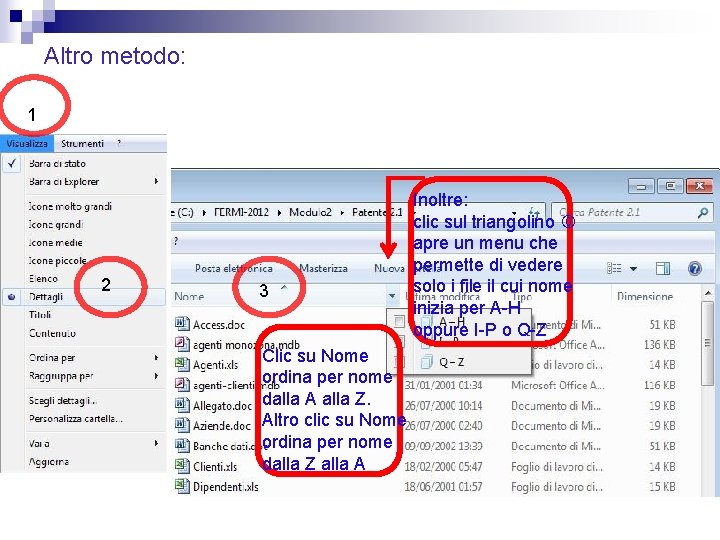Click size 116 KB cell
The width and height of the screenshot is (720, 540).
(659, 385)
